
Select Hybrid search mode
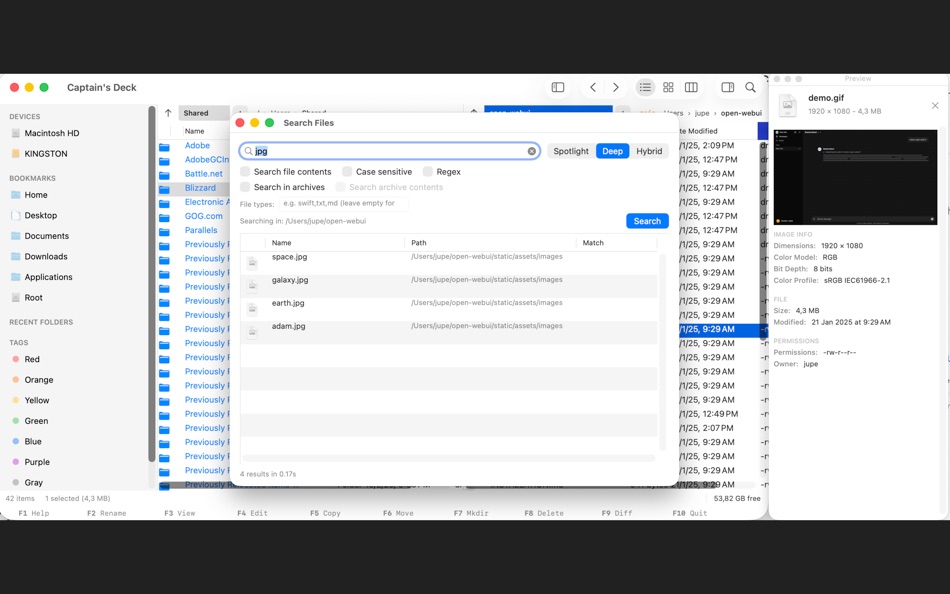click(649, 151)
